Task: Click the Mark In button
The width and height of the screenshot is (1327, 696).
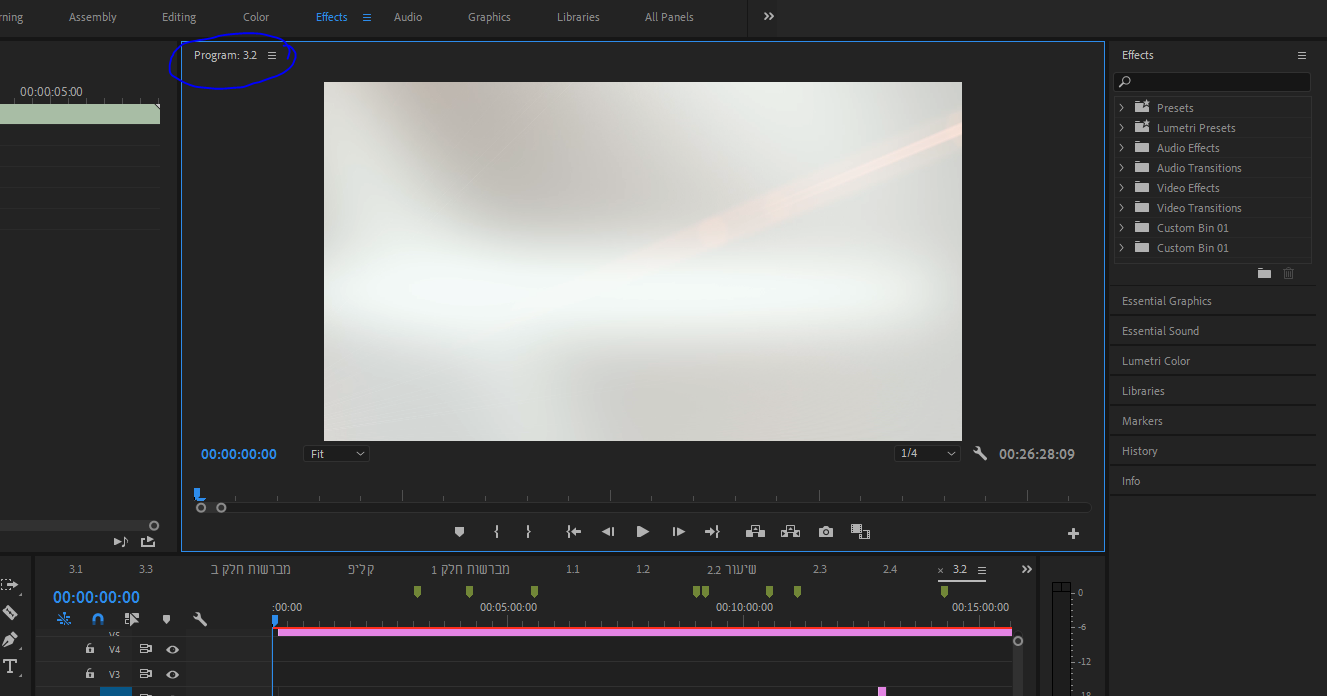Action: [496, 532]
